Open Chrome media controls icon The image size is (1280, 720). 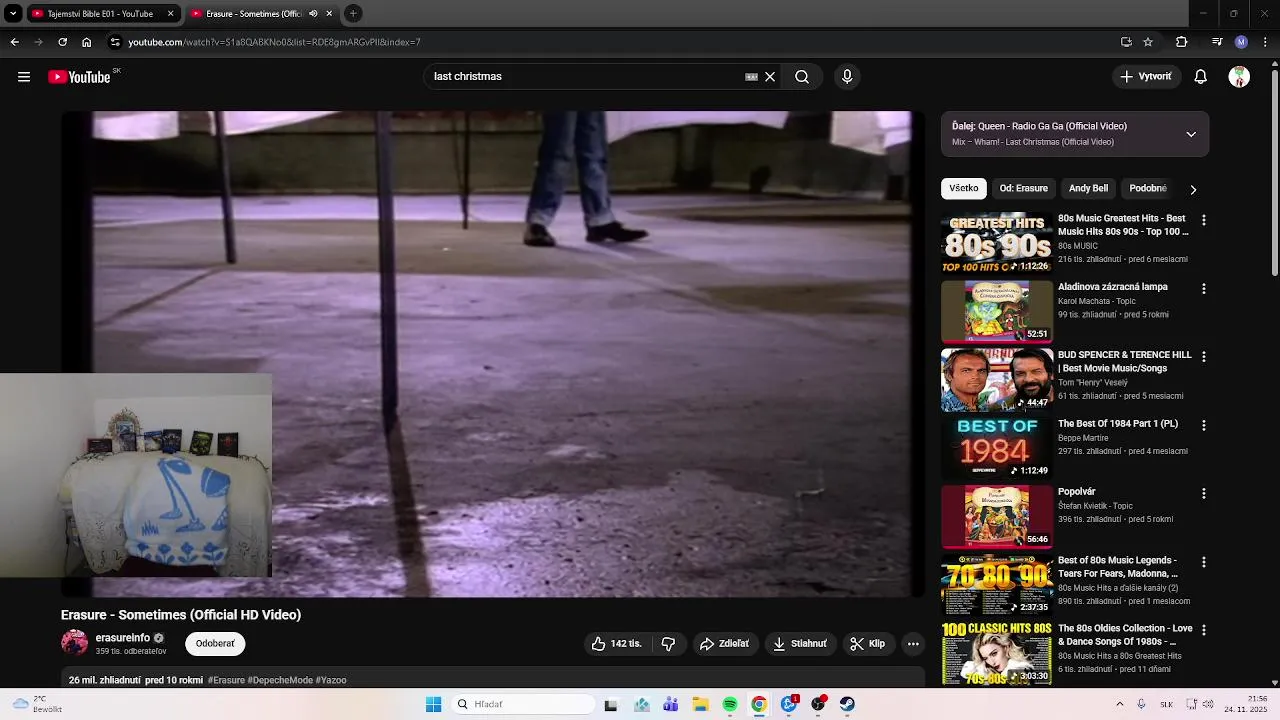[1216, 42]
